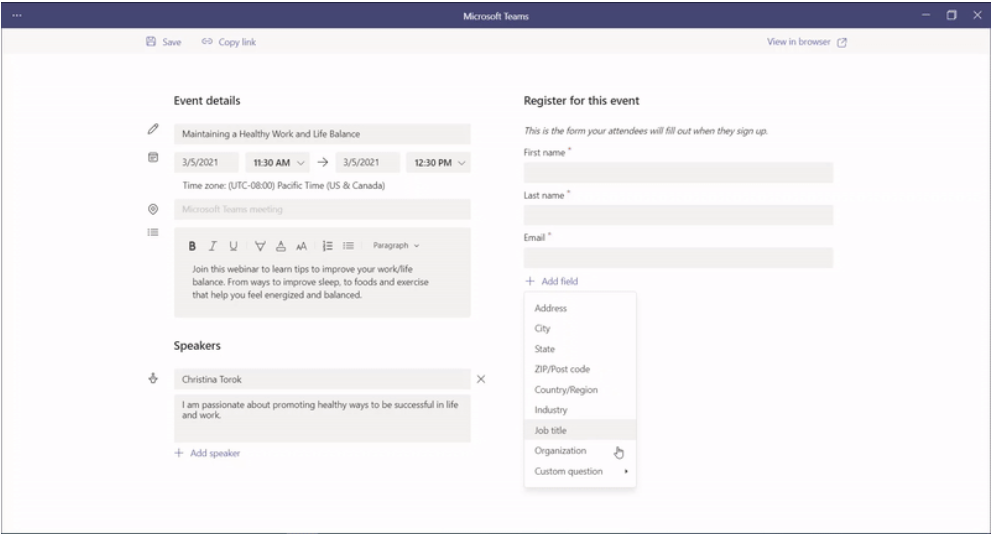
Task: Click the start date field 3/5/2021
Action: [207, 163]
